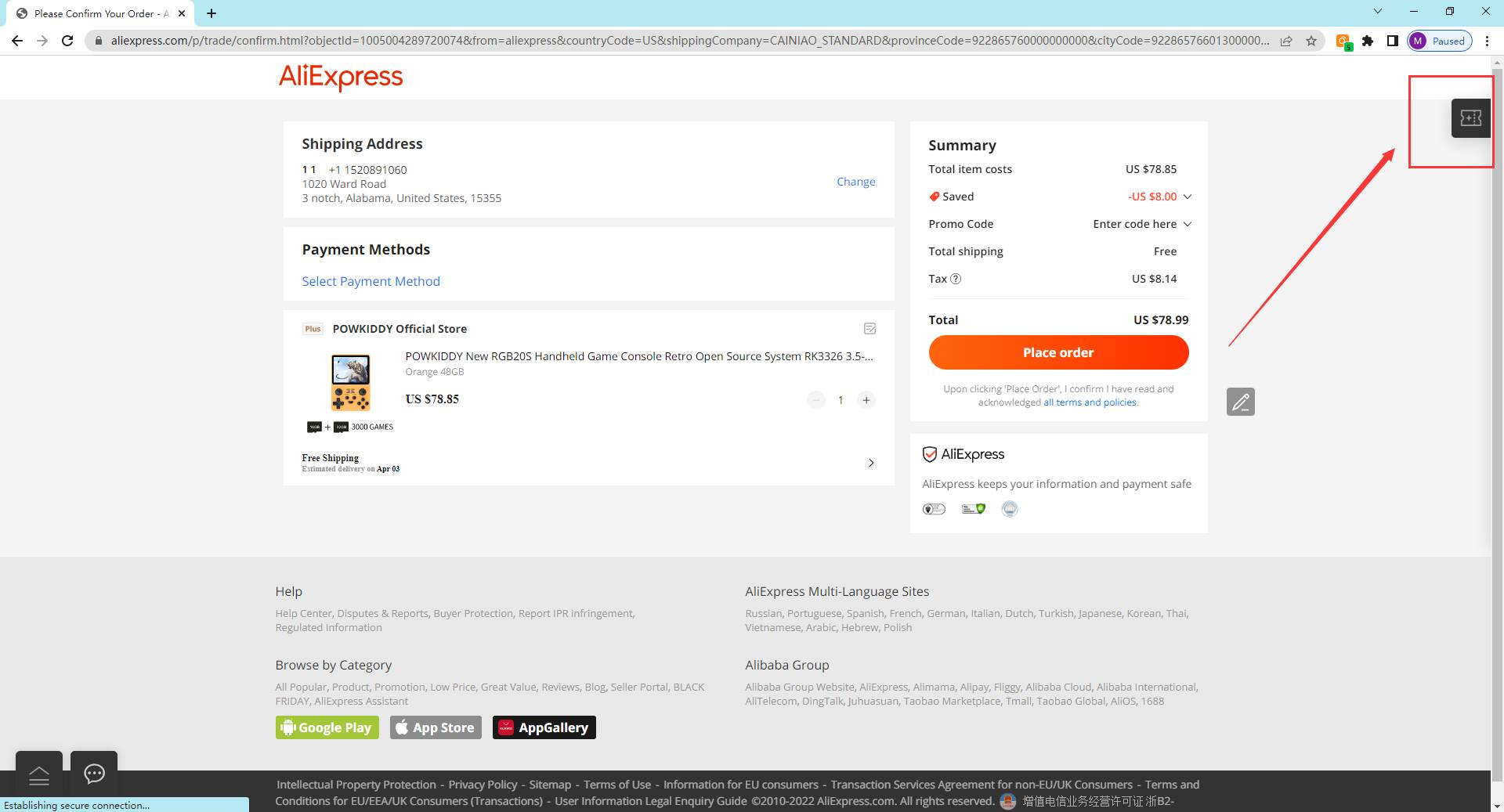Change the shipping address
This screenshot has height=812, width=1504.
coord(856,182)
